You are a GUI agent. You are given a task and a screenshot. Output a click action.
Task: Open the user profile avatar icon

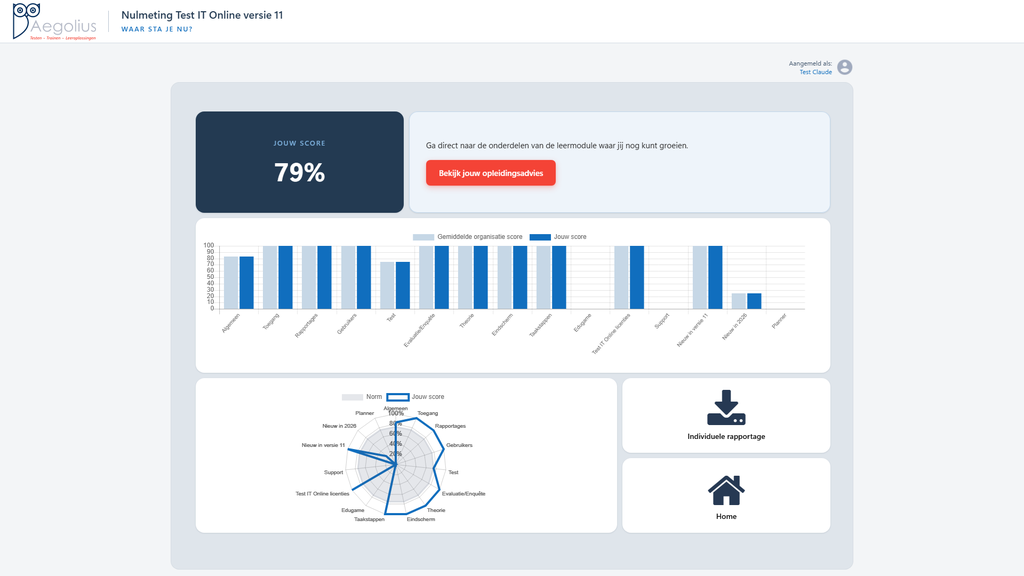click(x=844, y=67)
